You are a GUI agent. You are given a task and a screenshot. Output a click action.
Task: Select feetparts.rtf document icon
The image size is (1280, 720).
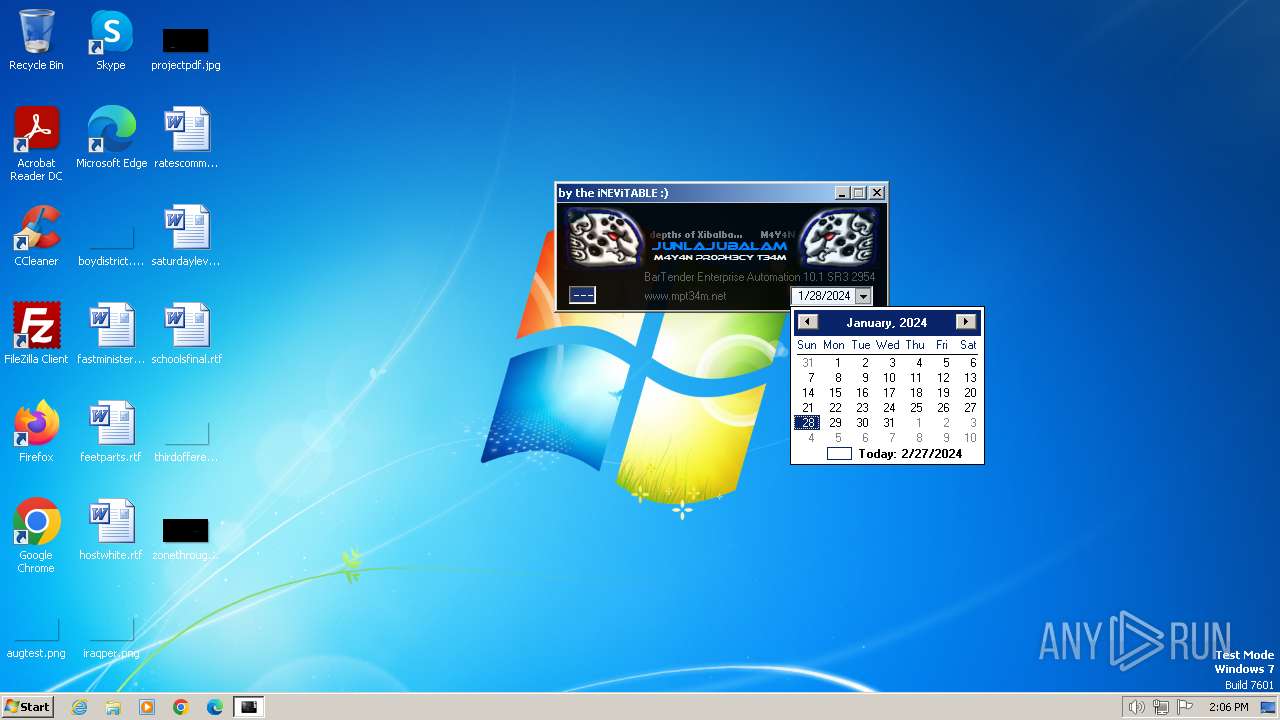pos(111,432)
